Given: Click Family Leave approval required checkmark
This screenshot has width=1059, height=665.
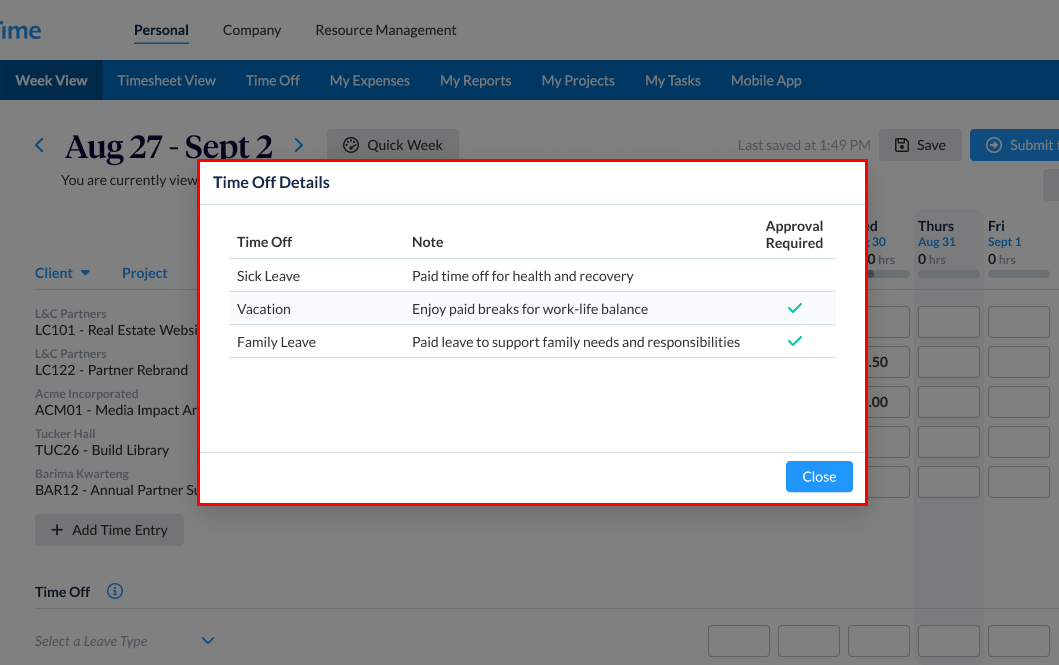Looking at the screenshot, I should point(794,341).
